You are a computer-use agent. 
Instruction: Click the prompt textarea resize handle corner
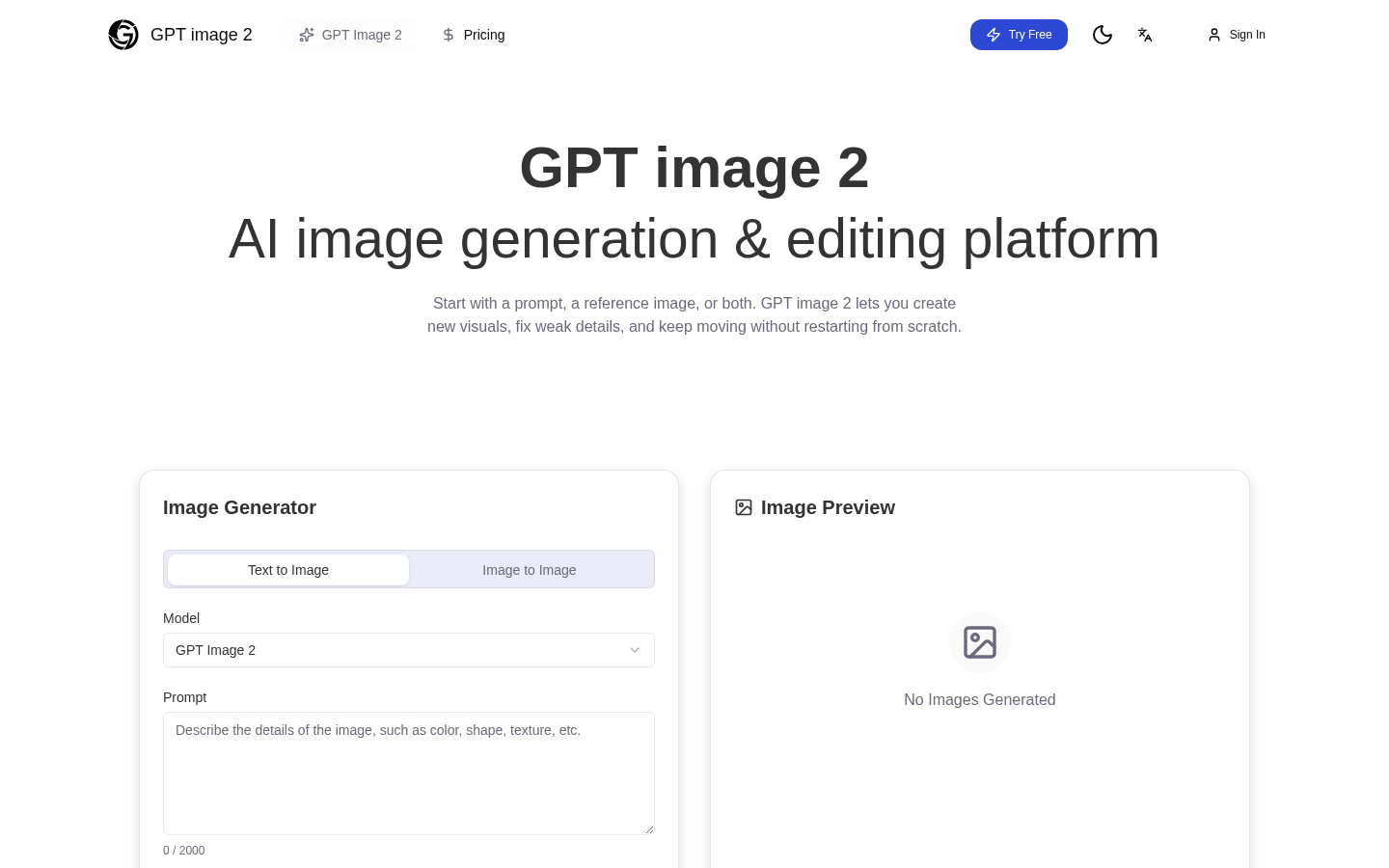[649, 829]
